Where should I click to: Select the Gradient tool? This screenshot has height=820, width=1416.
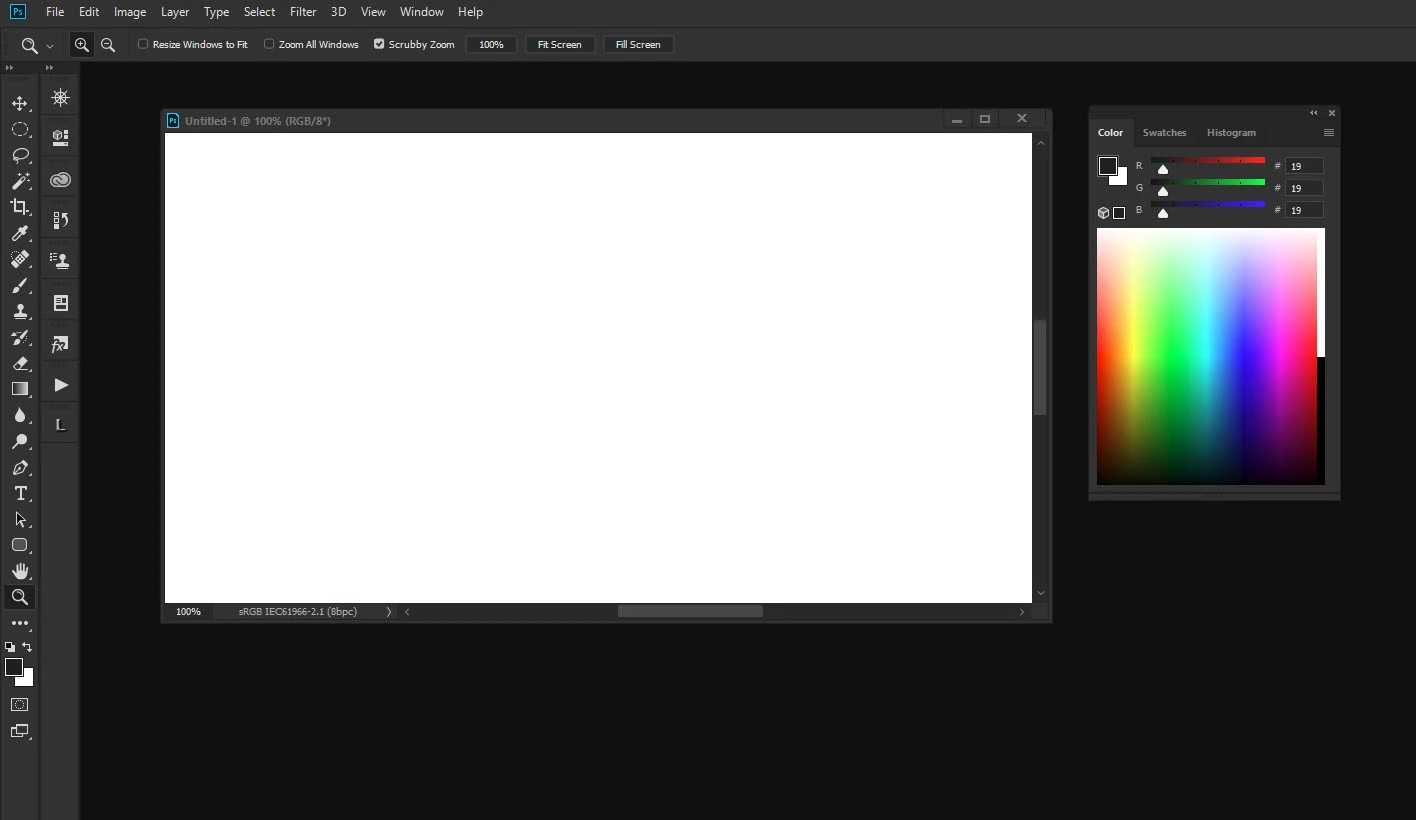point(19,389)
